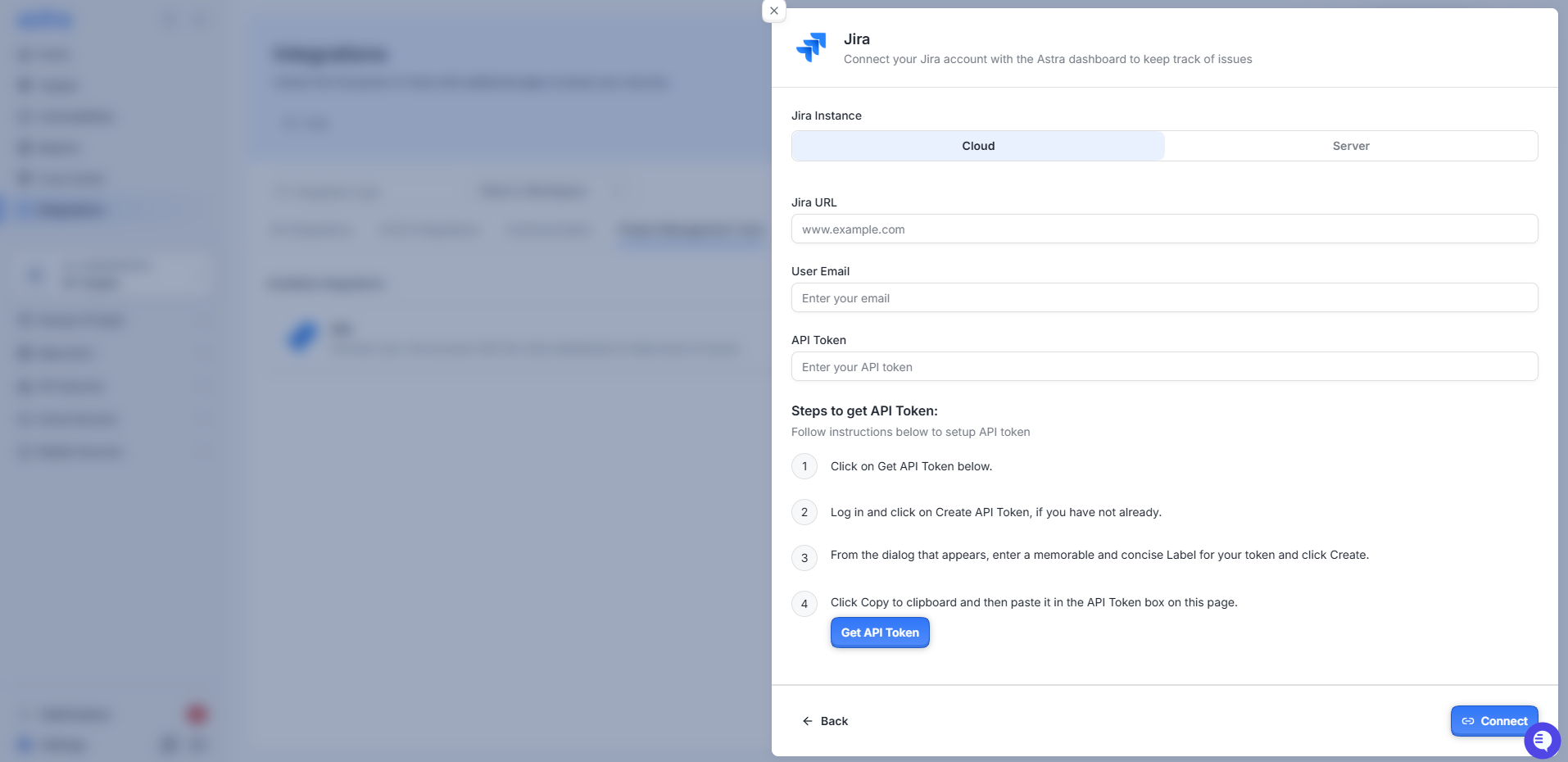The image size is (1568, 762).
Task: Switch to the Server instance tab
Action: [x=1351, y=146]
